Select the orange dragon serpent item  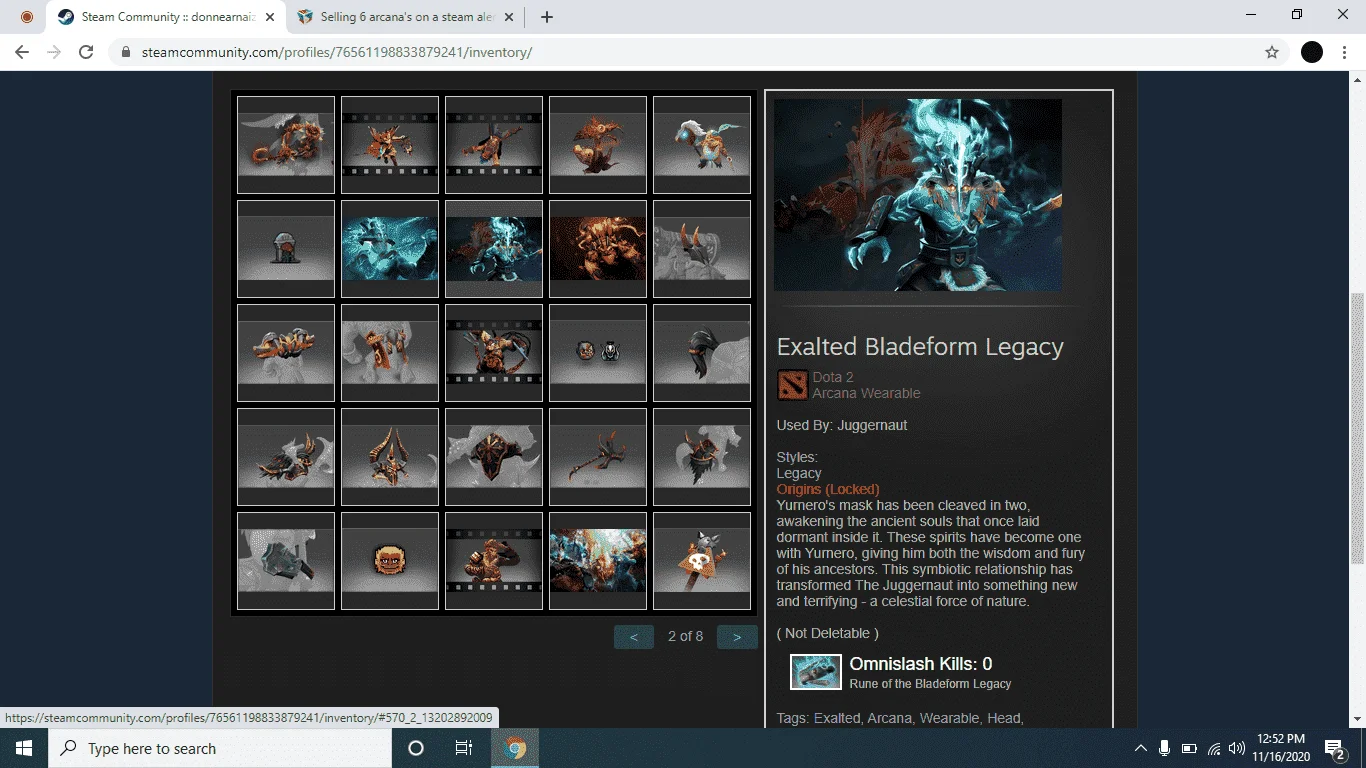pos(286,145)
